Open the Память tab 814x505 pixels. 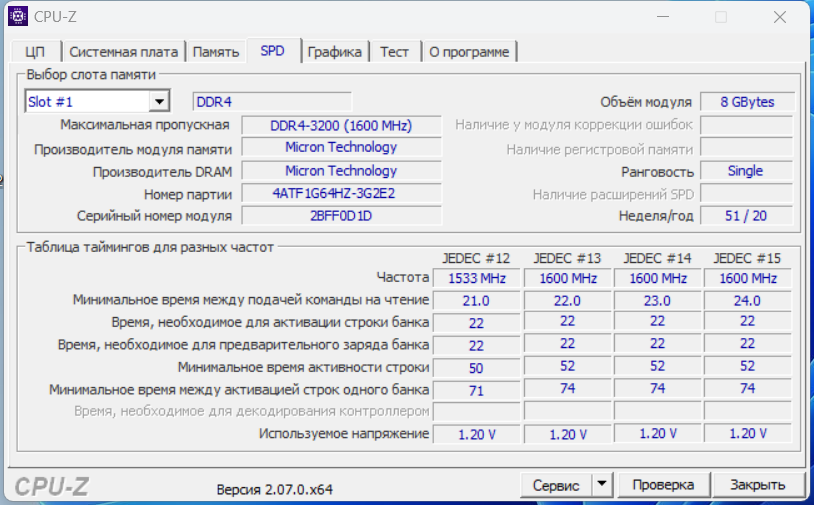[x=216, y=52]
